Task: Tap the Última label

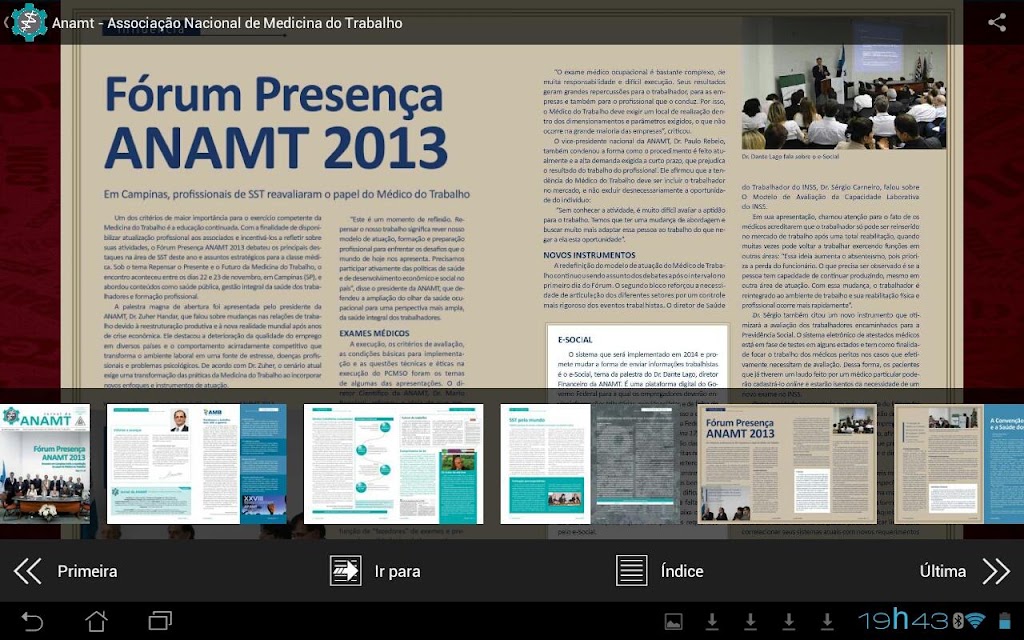Action: (942, 571)
